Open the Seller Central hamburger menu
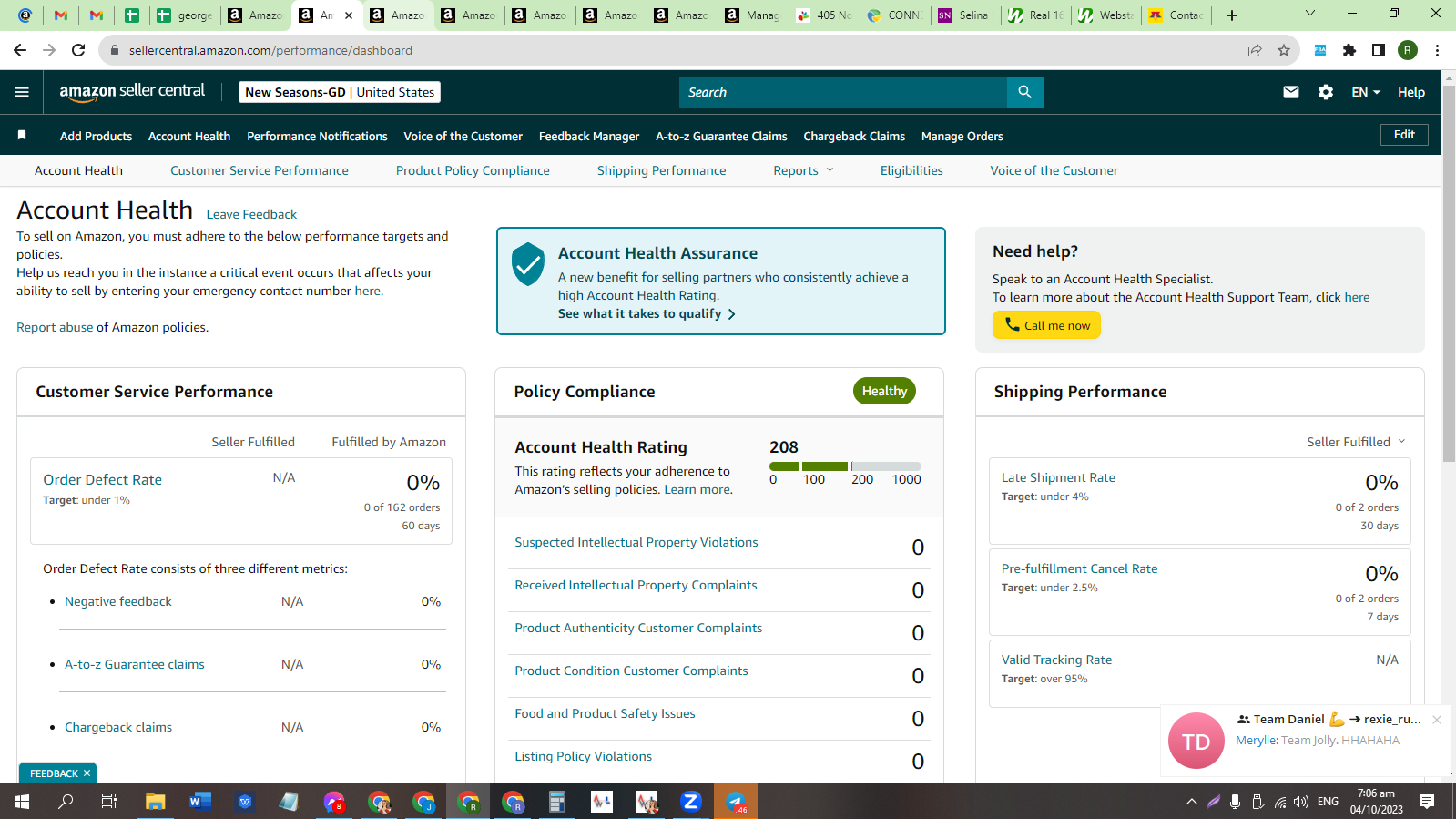 22,92
